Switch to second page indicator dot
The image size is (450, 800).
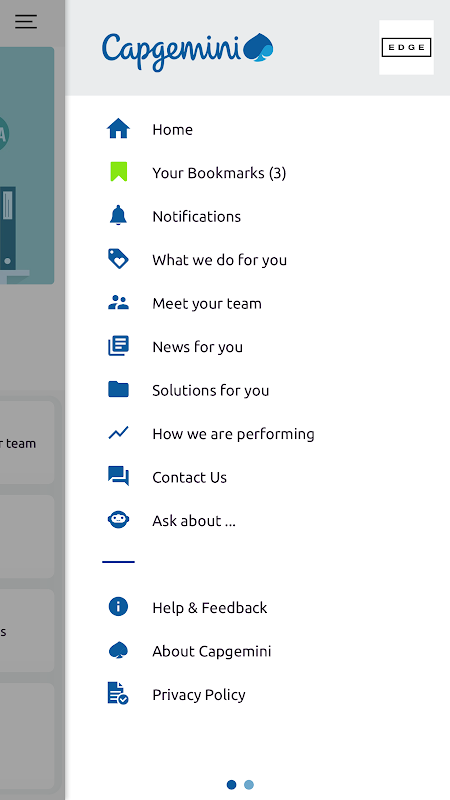(x=248, y=785)
